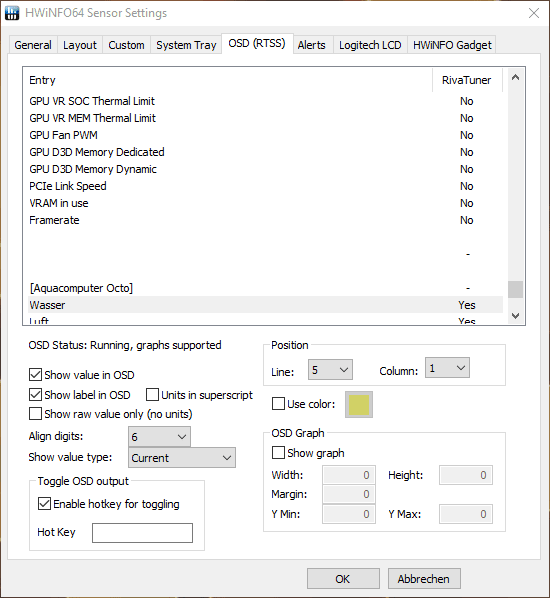
Task: Switch to the System Tray tab
Action: click(x=186, y=45)
